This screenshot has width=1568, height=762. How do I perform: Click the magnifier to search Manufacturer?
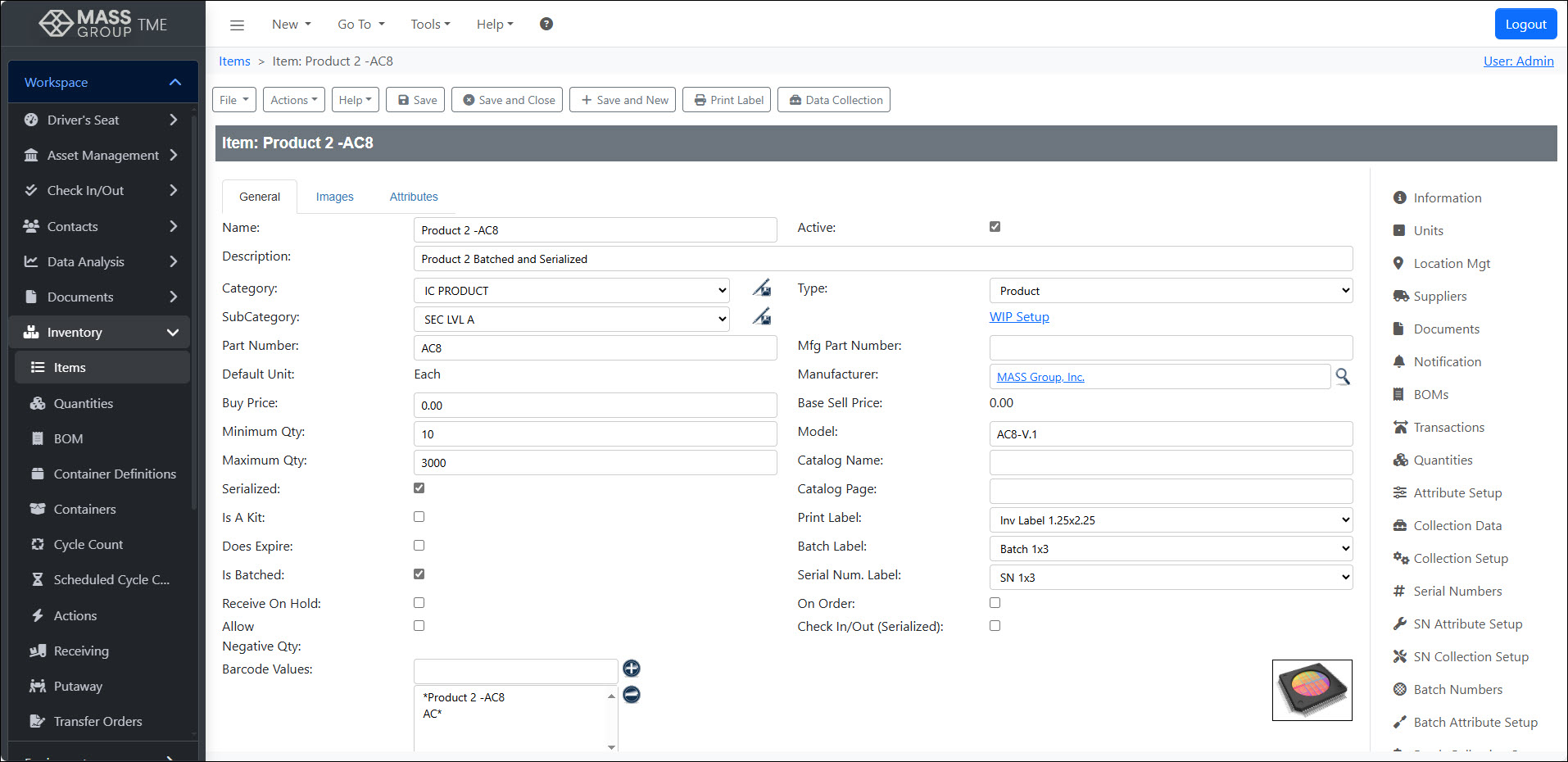coord(1343,377)
